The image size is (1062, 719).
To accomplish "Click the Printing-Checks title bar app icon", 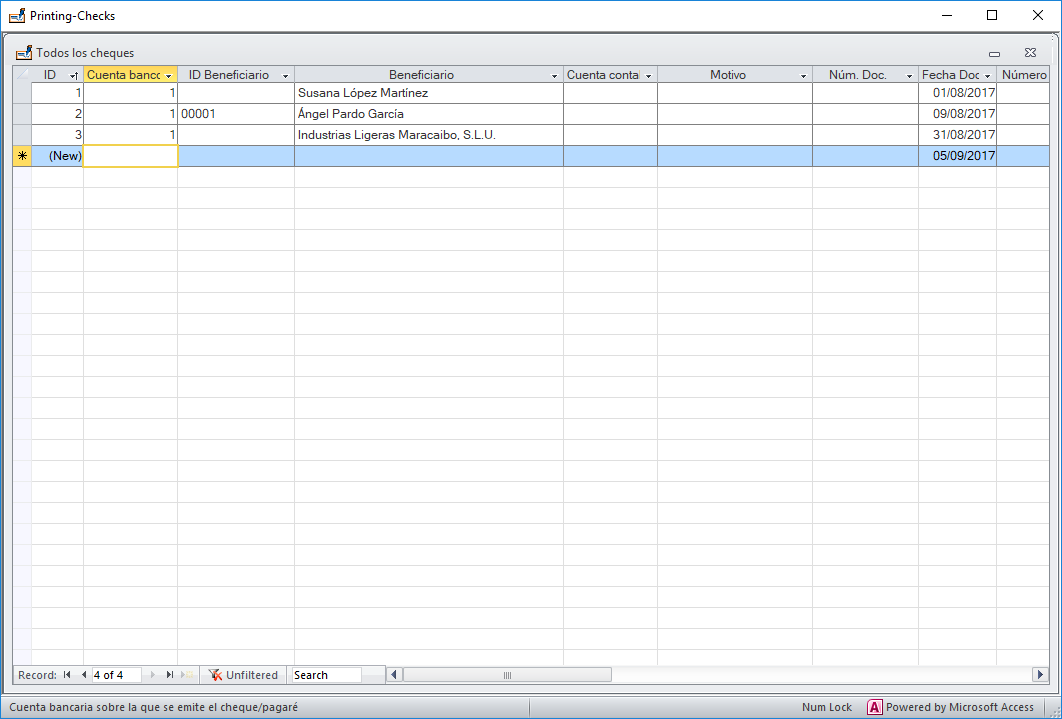I will (x=16, y=16).
